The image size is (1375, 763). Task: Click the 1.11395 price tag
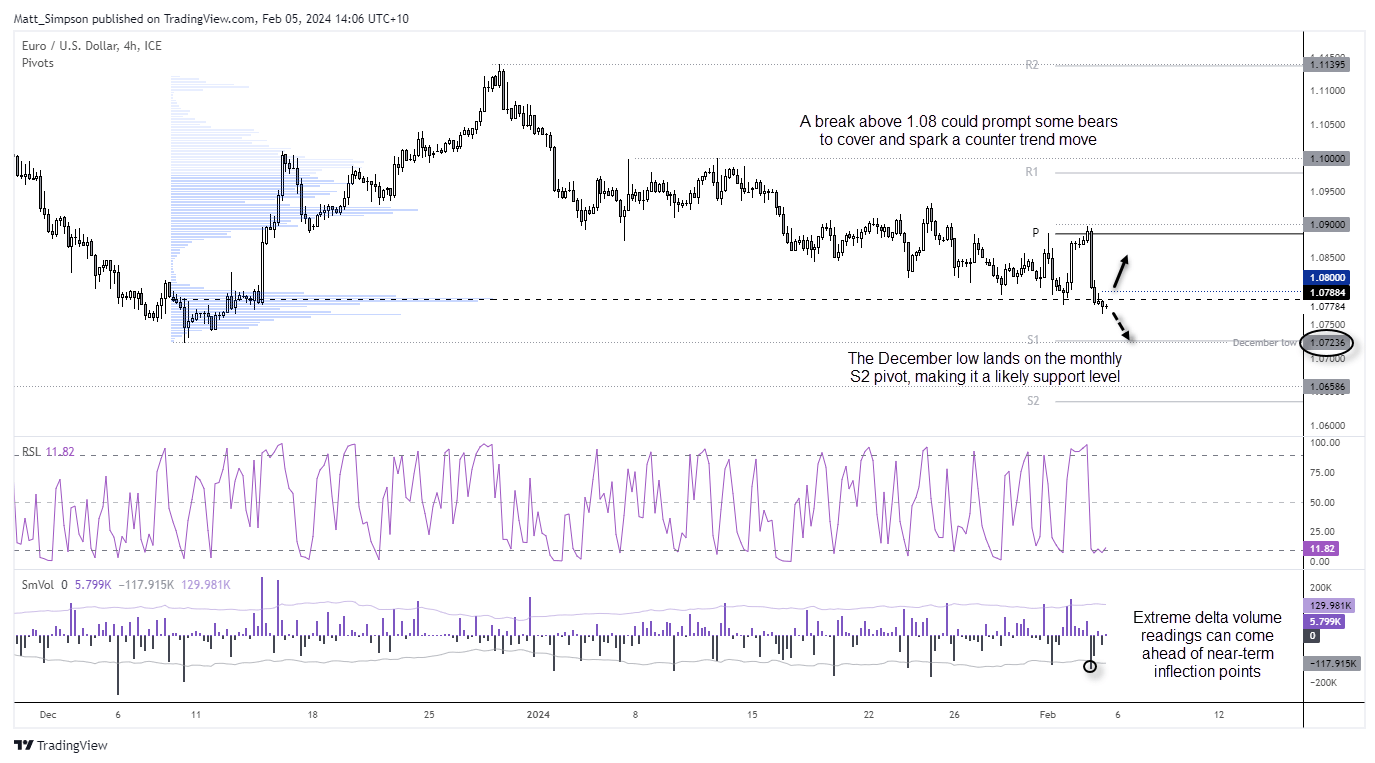1329,64
